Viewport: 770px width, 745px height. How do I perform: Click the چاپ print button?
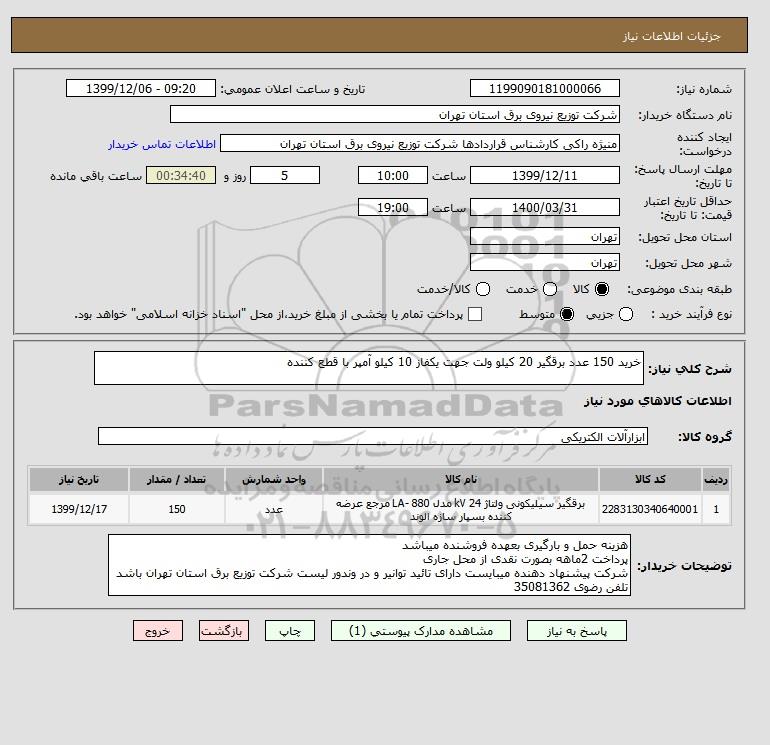coord(290,631)
